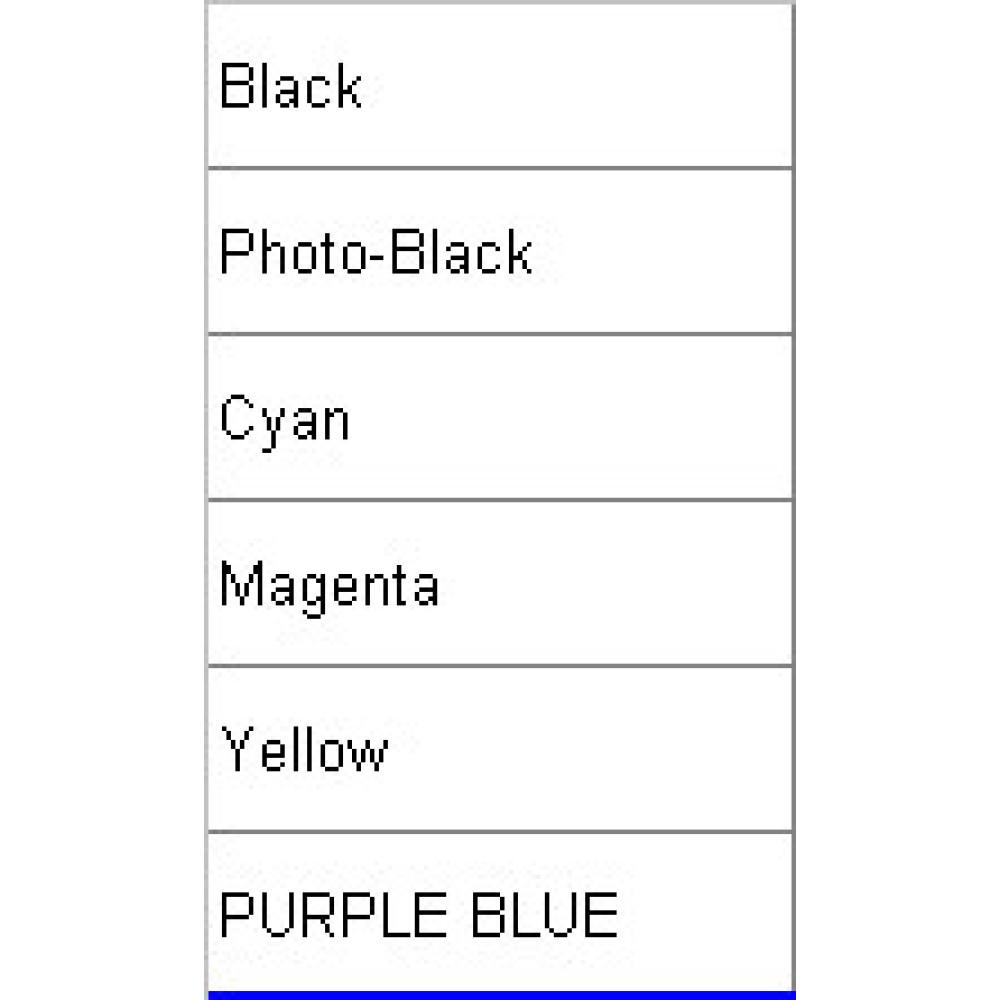Screen dimensions: 1000x1000
Task: Highlight the Yellow ink cell
Action: coord(501,749)
